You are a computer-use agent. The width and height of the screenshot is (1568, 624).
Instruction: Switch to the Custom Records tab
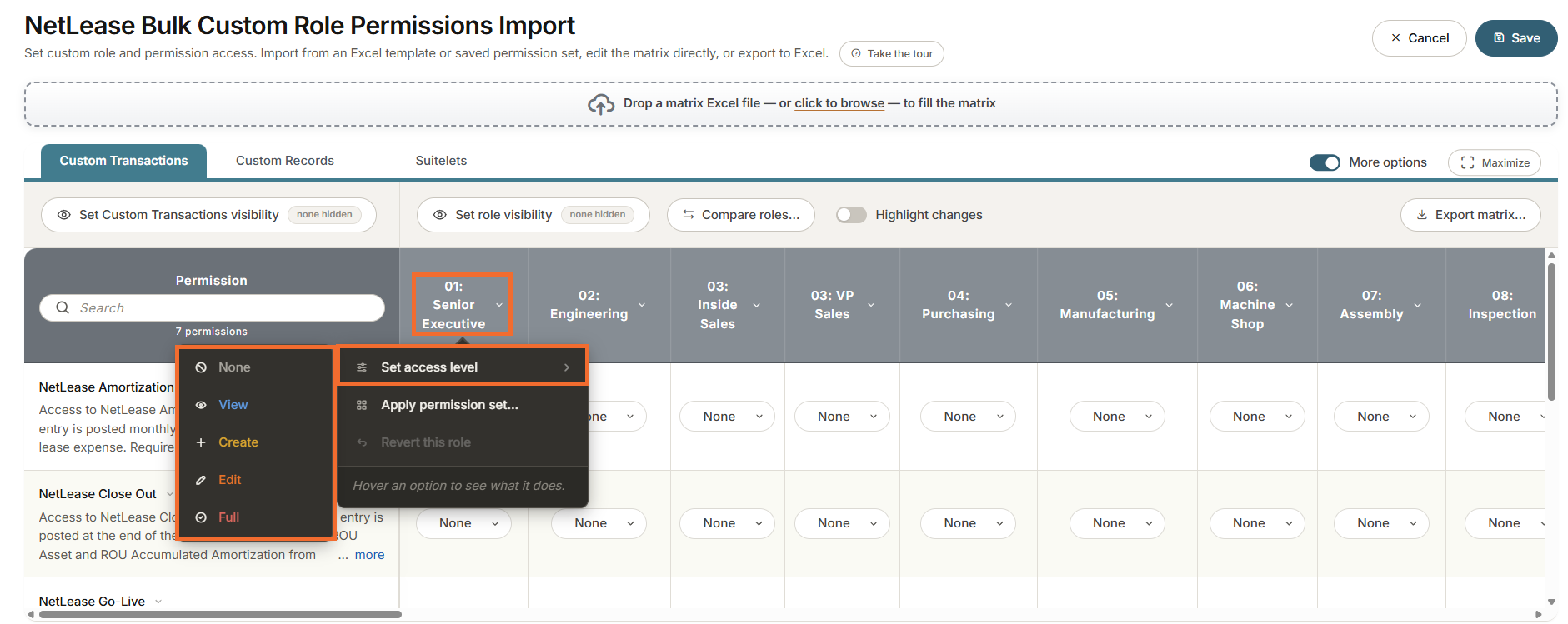[x=285, y=161]
